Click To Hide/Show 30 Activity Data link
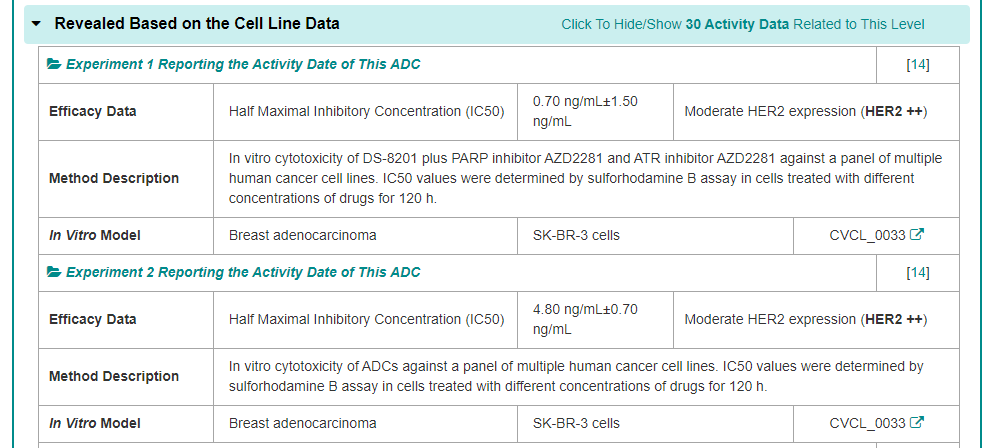 coord(742,24)
